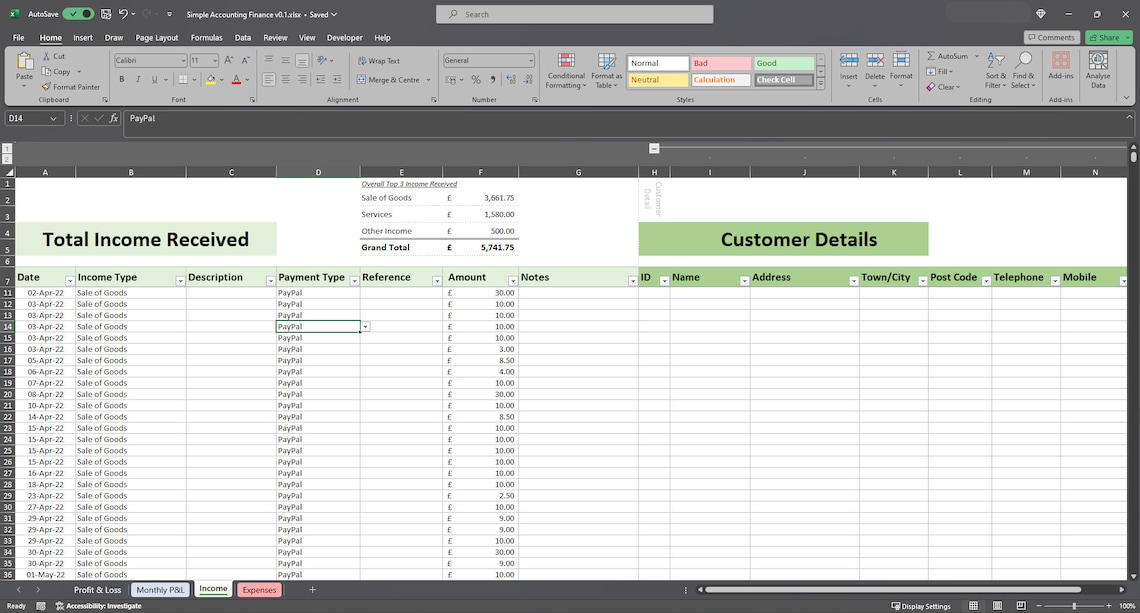Apply the Percent Style format

475,79
